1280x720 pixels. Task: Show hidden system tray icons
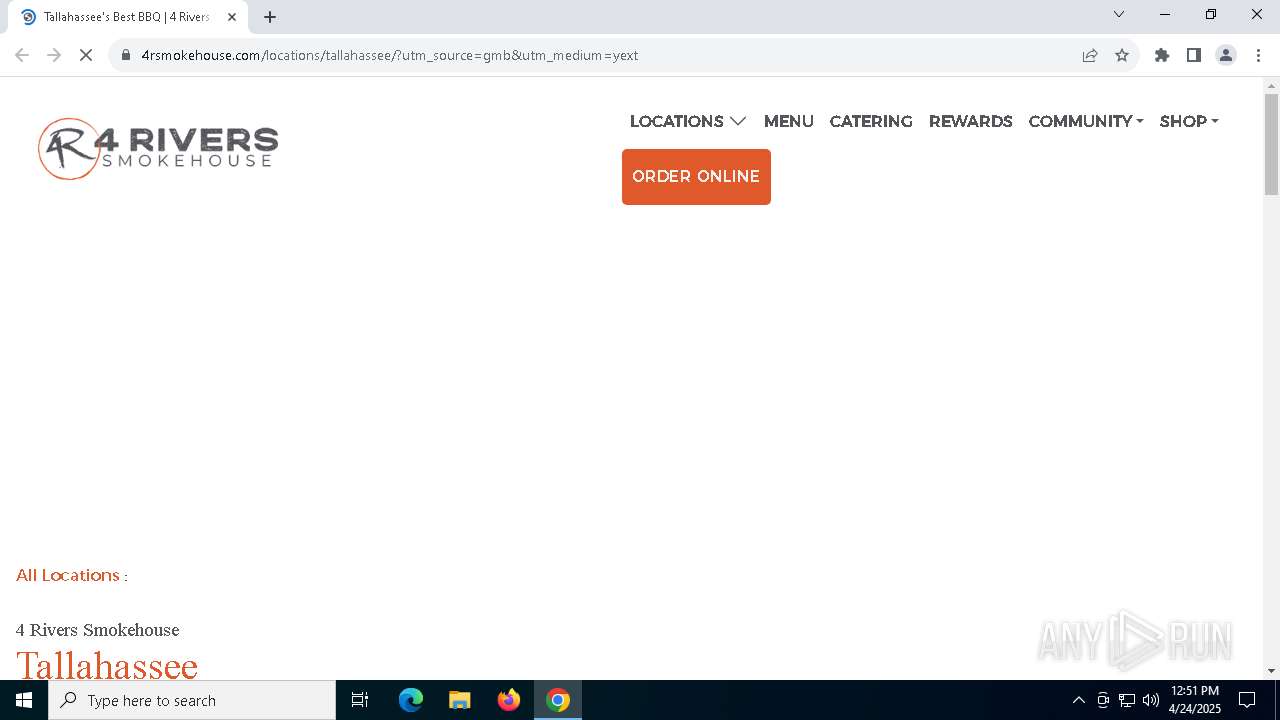pos(1078,700)
